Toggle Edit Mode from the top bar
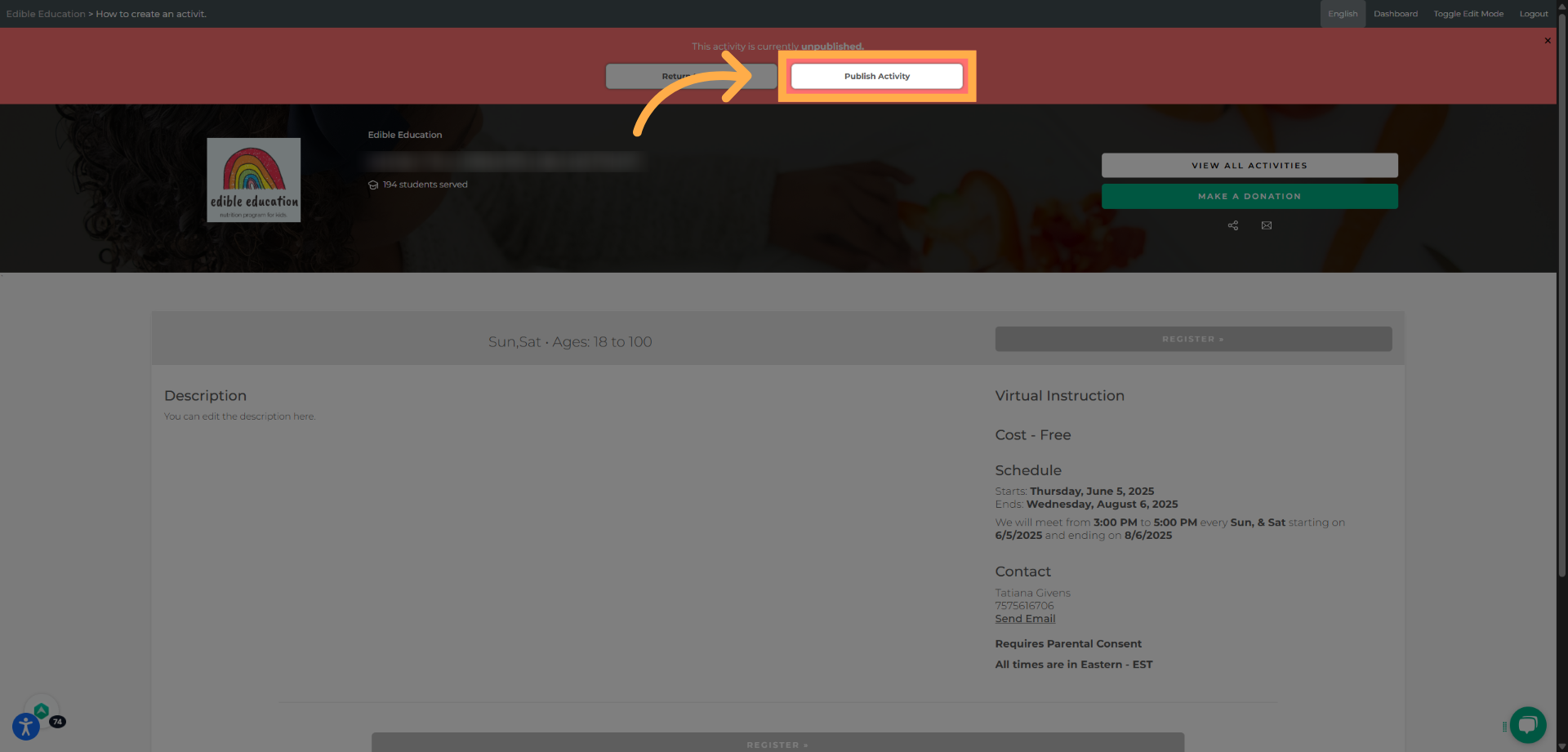The height and width of the screenshot is (752, 1568). (x=1468, y=13)
